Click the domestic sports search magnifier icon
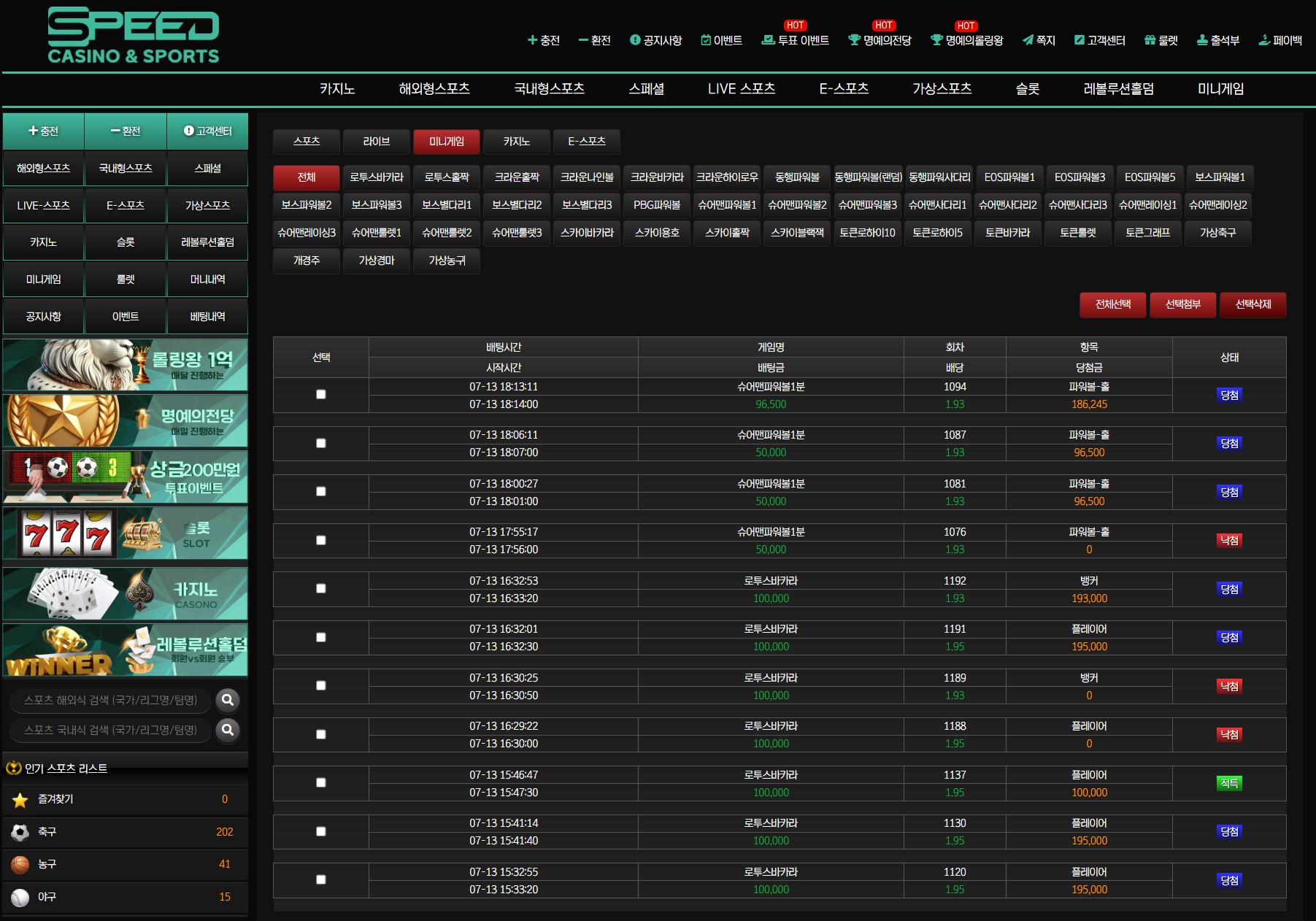Screen dimensions: 1316x921 tap(228, 730)
